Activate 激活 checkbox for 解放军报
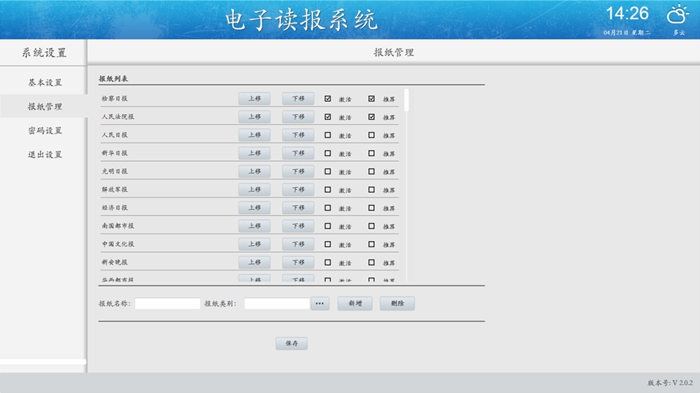This screenshot has height=393, width=700. (x=328, y=190)
